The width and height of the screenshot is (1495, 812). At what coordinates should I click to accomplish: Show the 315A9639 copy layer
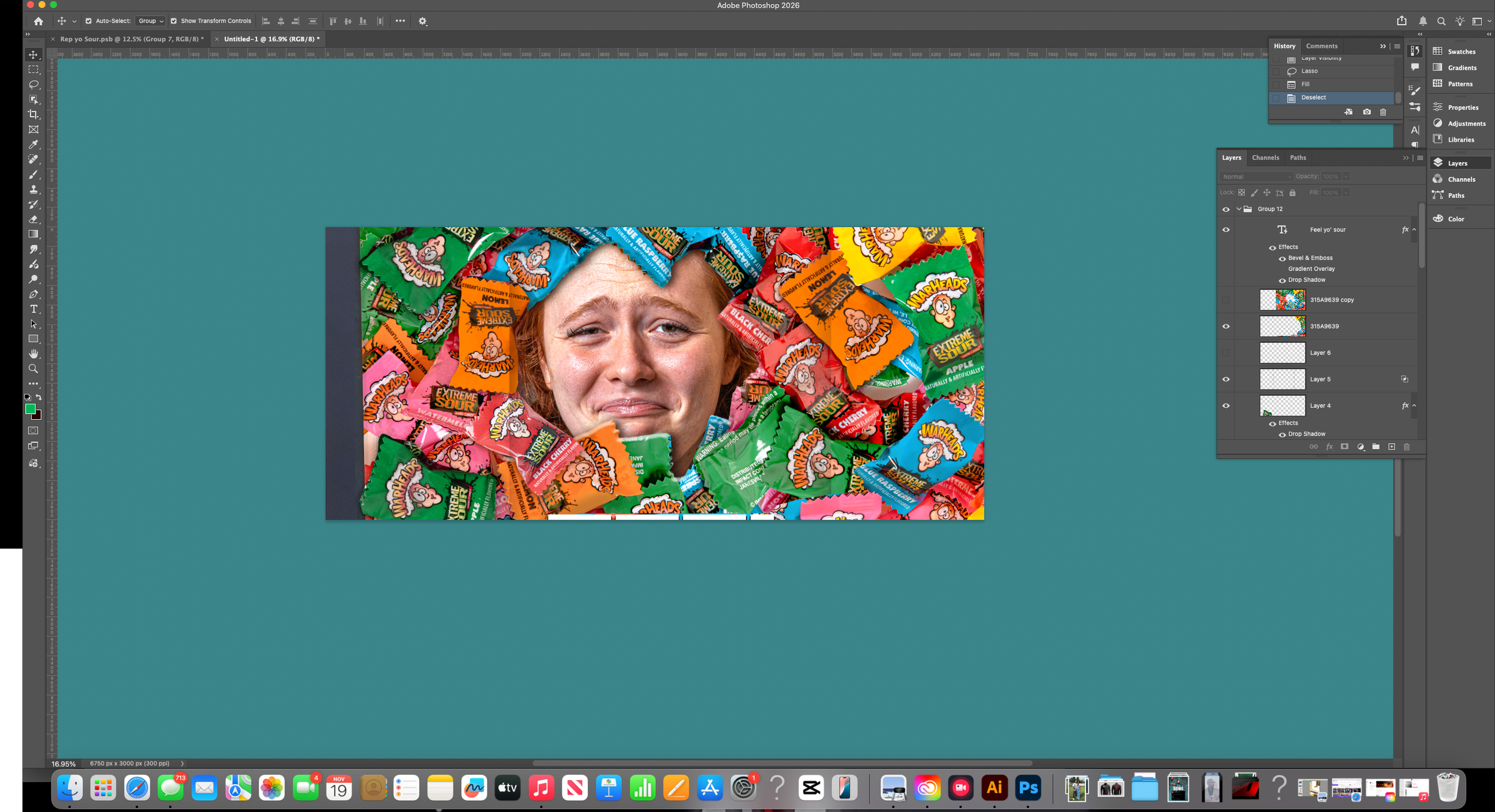(1226, 300)
